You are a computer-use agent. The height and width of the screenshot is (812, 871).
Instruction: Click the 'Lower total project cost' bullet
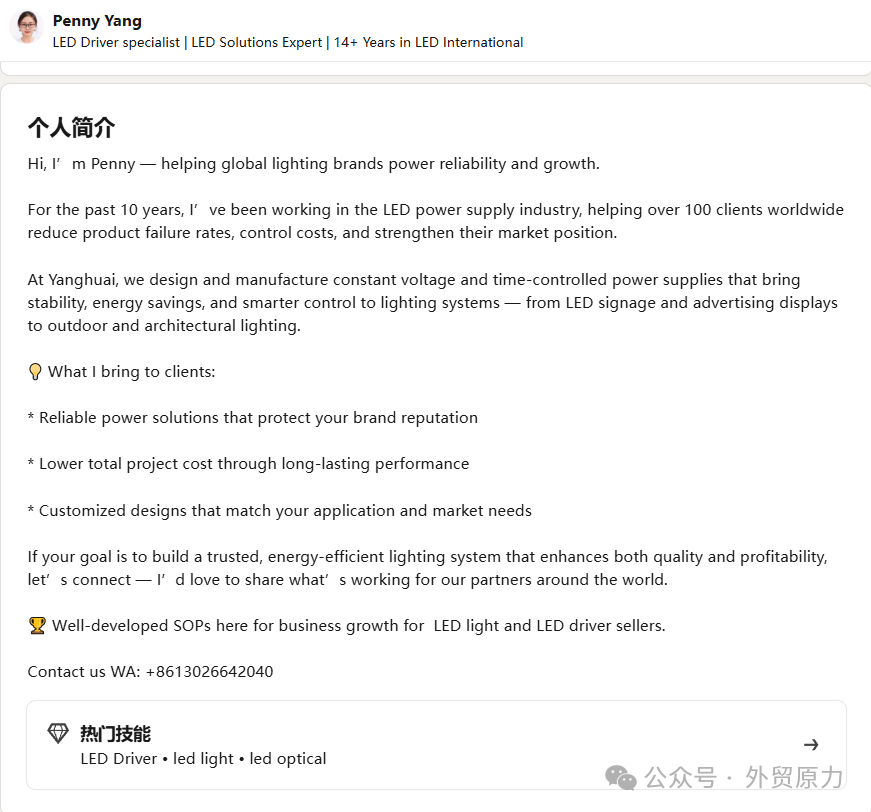248,464
